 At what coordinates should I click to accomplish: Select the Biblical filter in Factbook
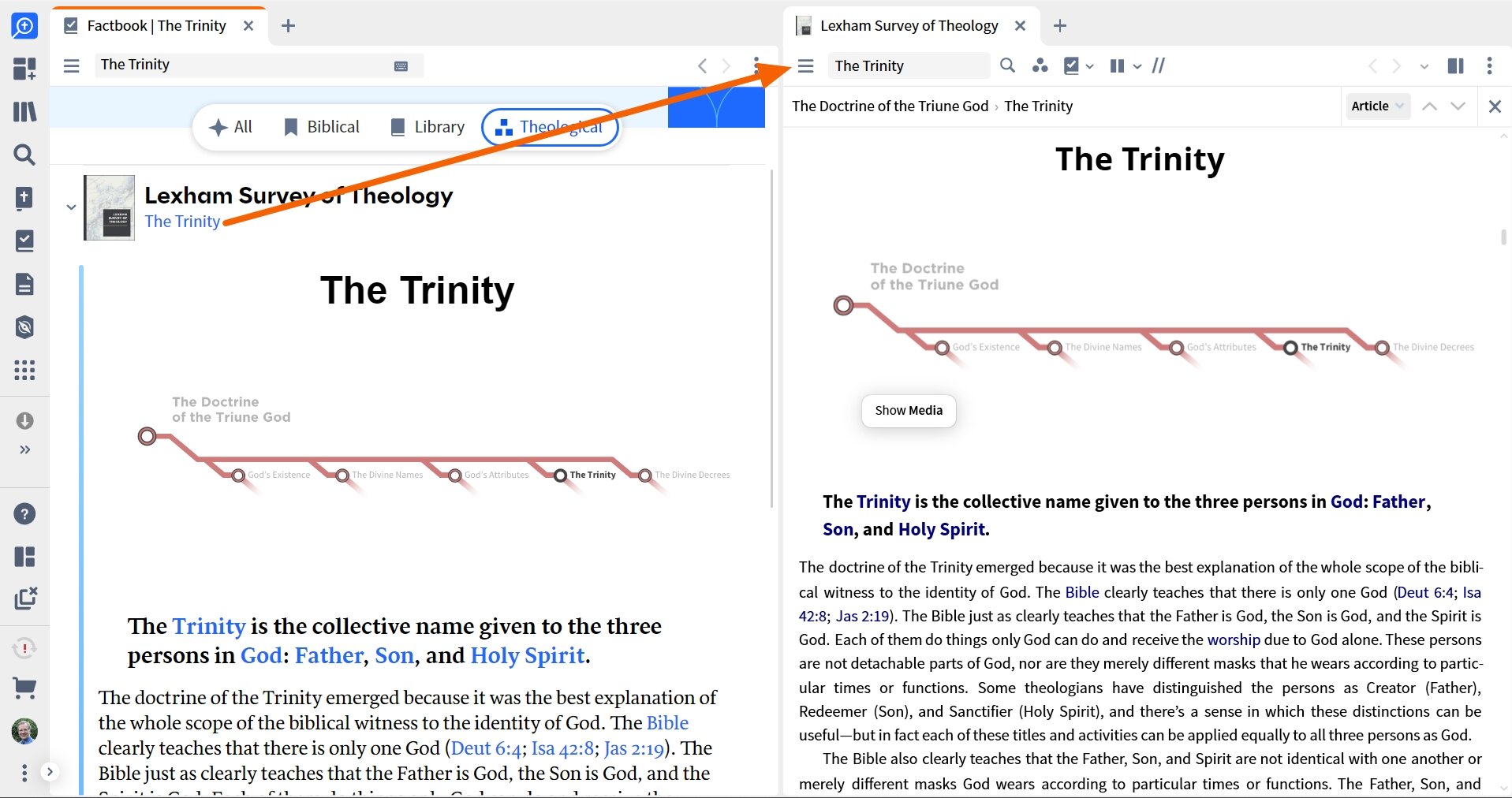(321, 127)
